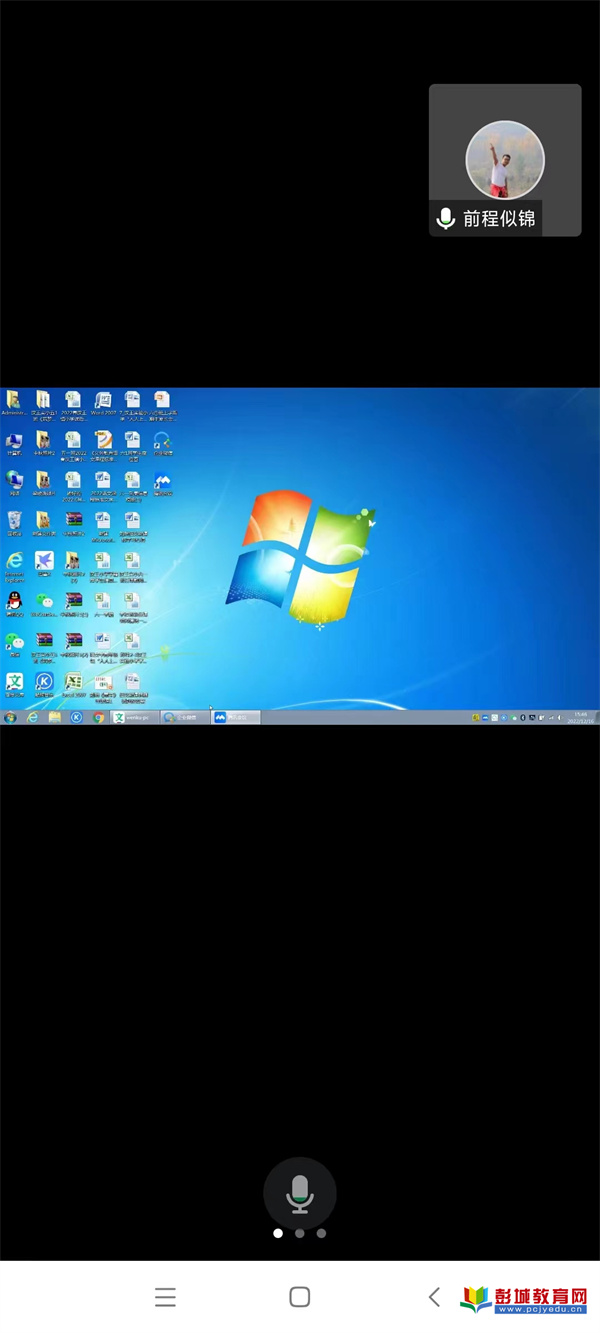The width and height of the screenshot is (600, 1333).
Task: Open the Administrator folder on the shared desktop
Action: tap(13, 402)
